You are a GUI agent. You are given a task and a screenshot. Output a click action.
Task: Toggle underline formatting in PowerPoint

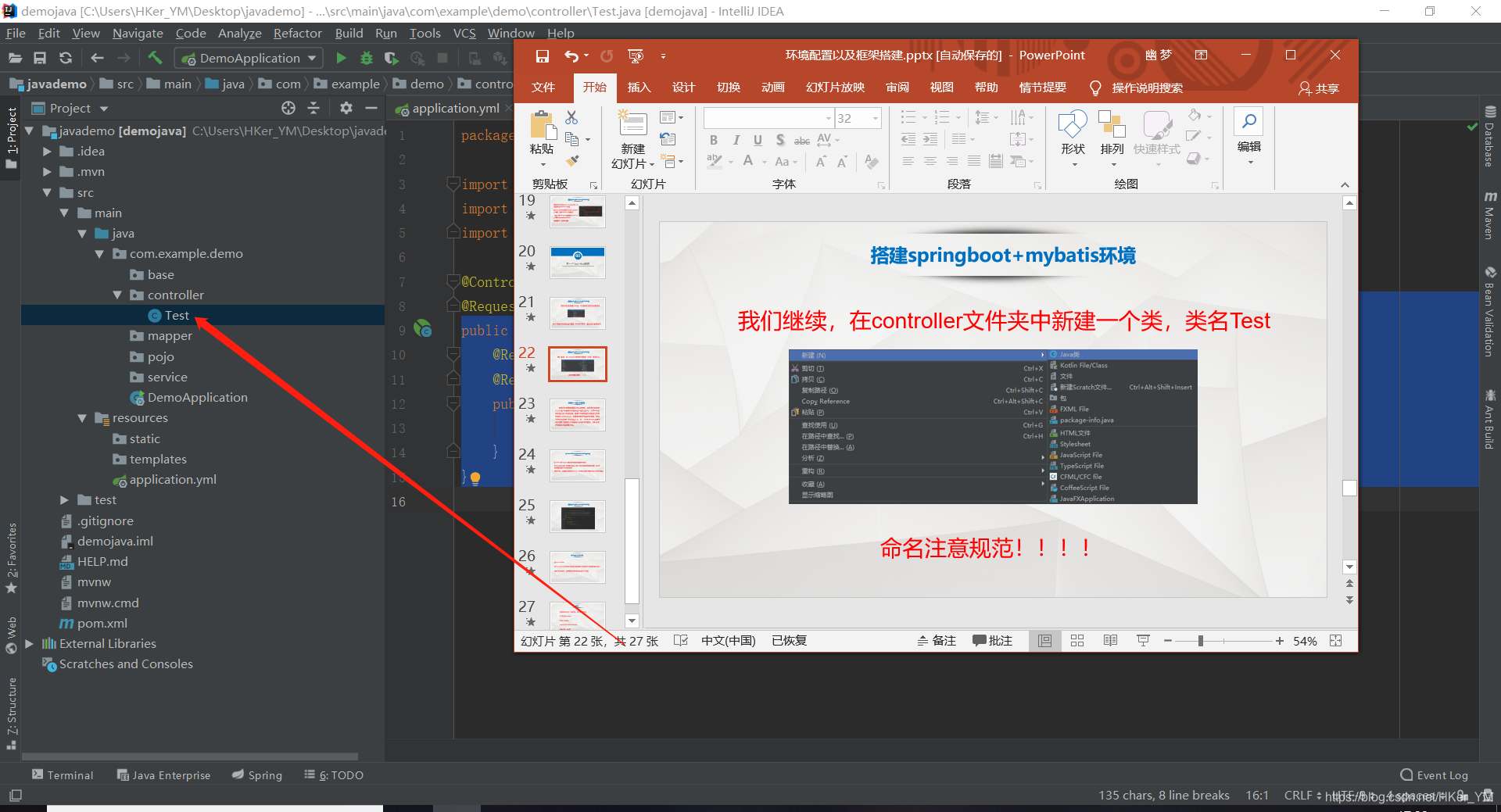coord(758,140)
